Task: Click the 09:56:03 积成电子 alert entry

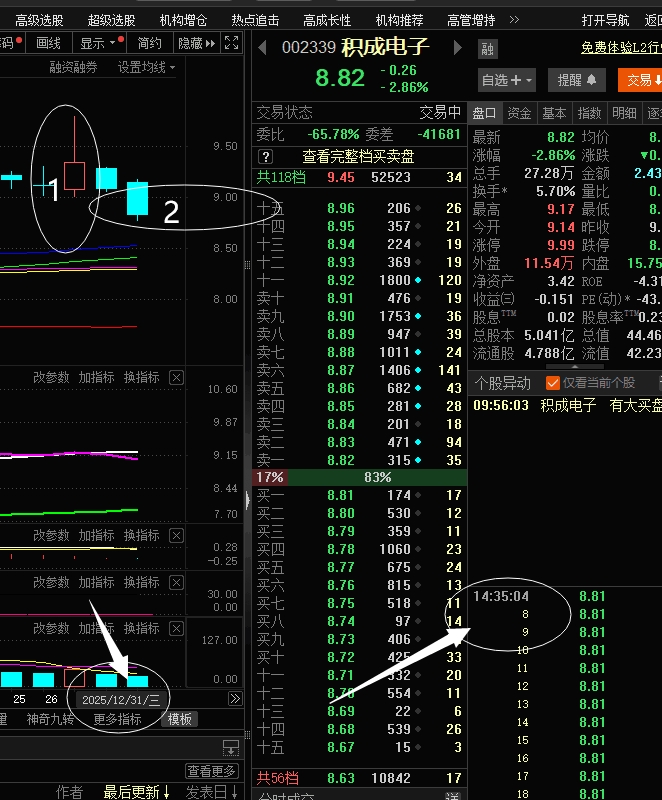Action: point(566,406)
